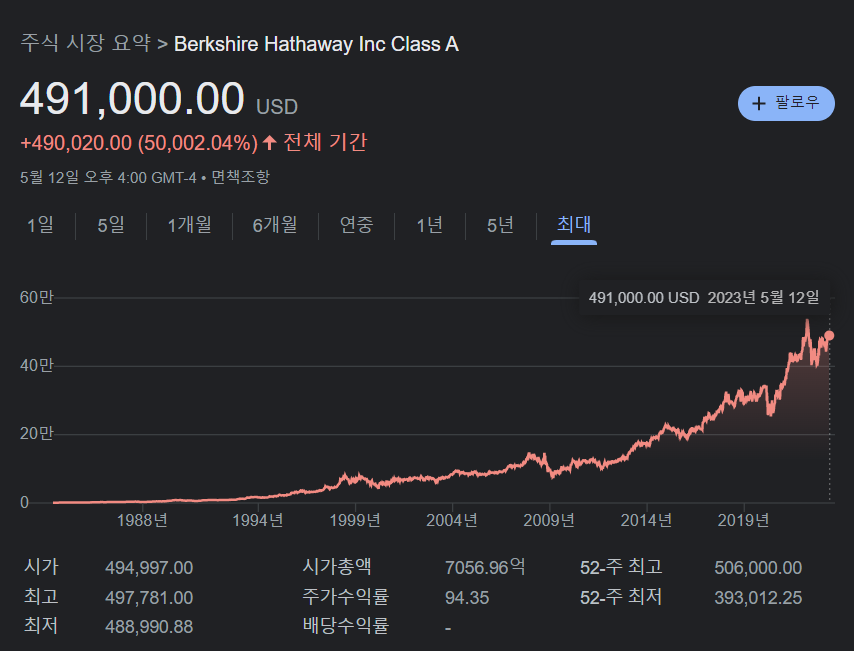This screenshot has width=854, height=651.
Task: Click the USD currency label
Action: [277, 107]
